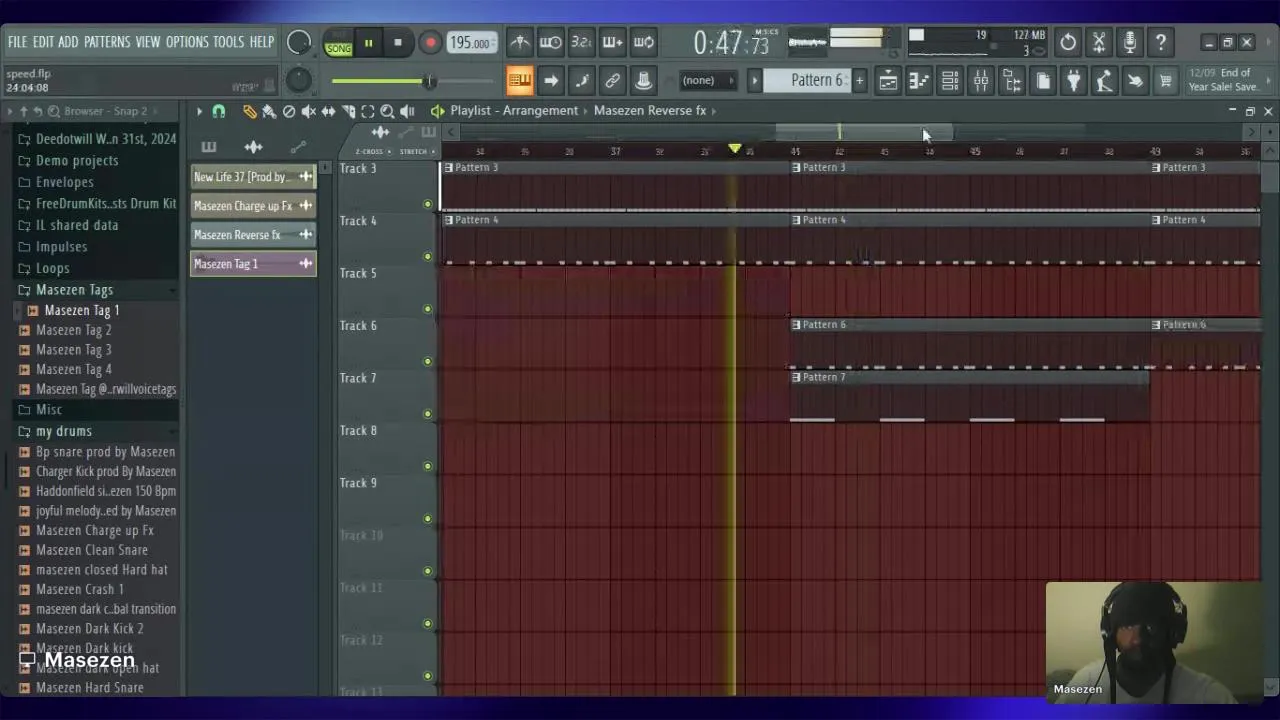This screenshot has width=1280, height=720.
Task: Open the tempo tapper icon
Action: point(1104,81)
